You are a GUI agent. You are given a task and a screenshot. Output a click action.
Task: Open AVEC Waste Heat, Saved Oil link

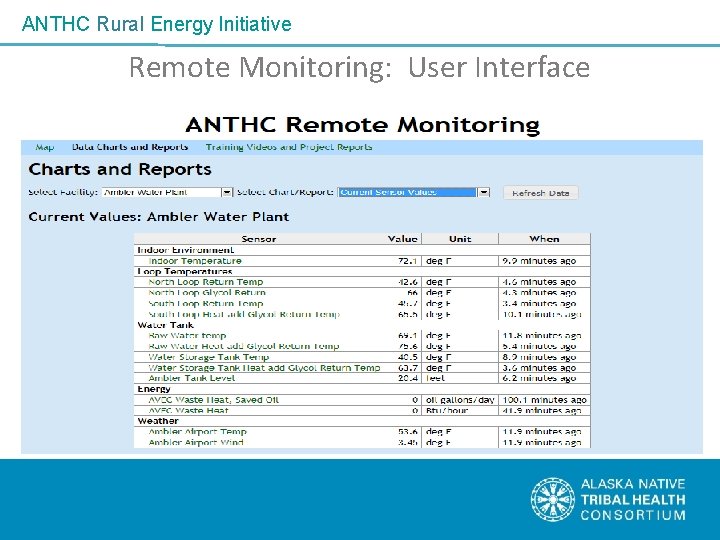coord(214,400)
